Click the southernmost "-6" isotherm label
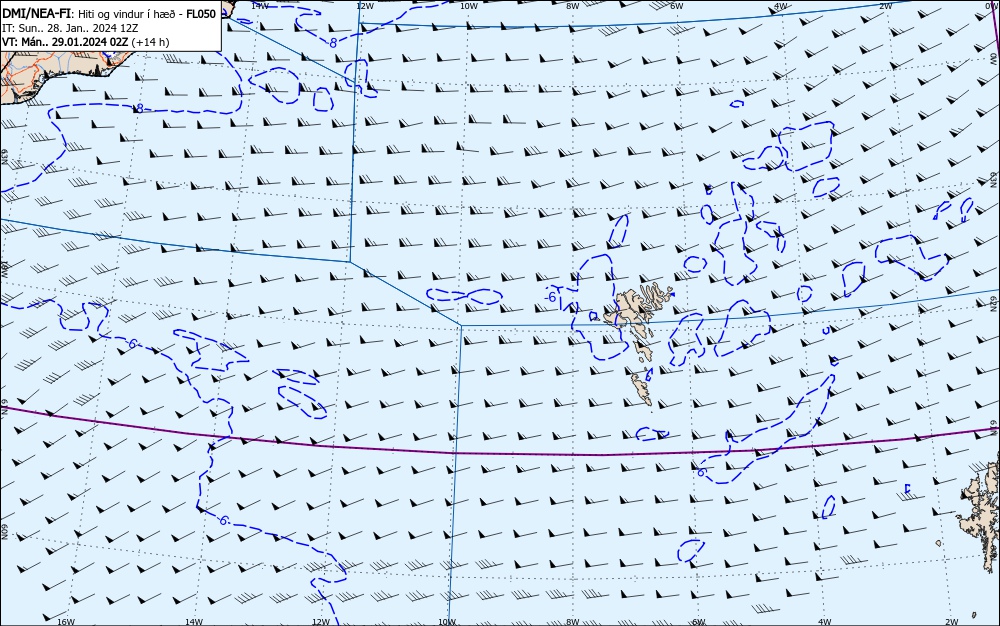Screen dimensions: 1000x626 [x=223, y=521]
